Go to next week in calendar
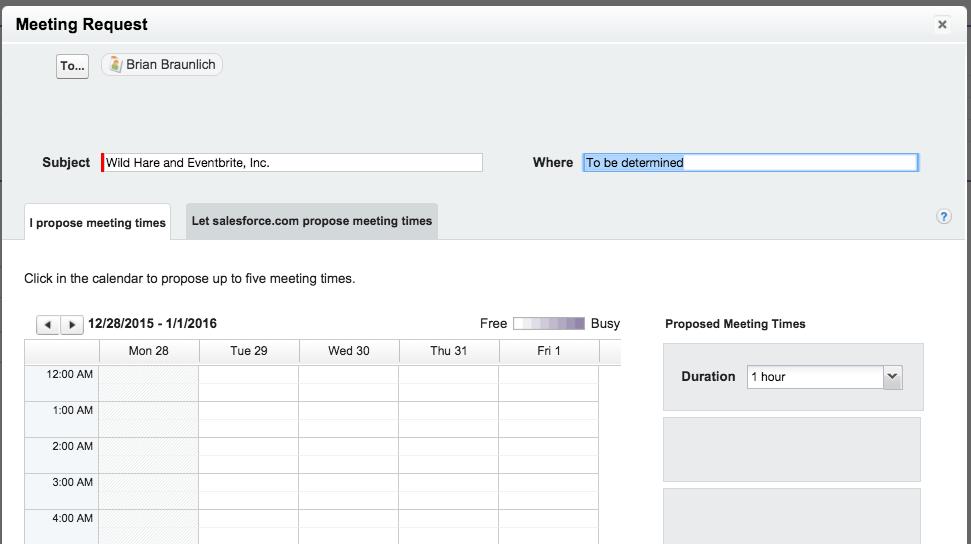This screenshot has width=971, height=544. pyautogui.click(x=72, y=325)
